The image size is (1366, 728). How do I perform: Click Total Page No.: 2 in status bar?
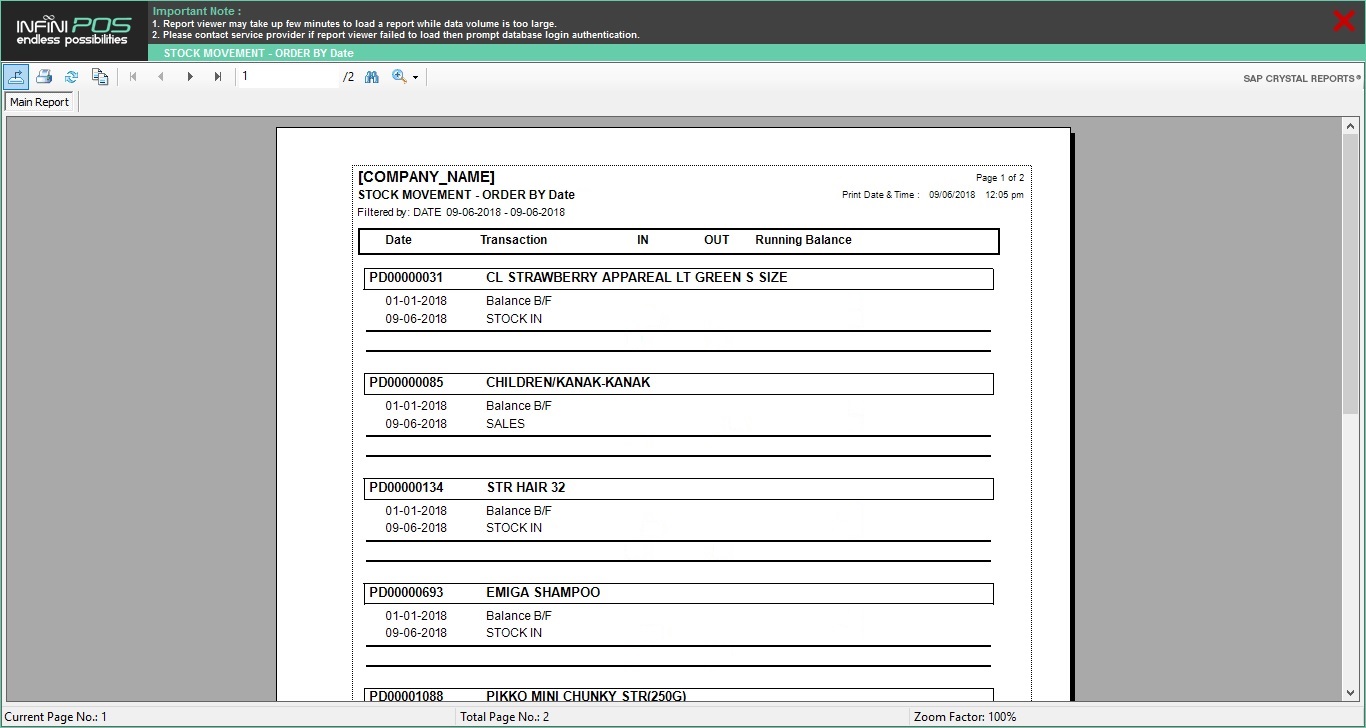click(505, 717)
